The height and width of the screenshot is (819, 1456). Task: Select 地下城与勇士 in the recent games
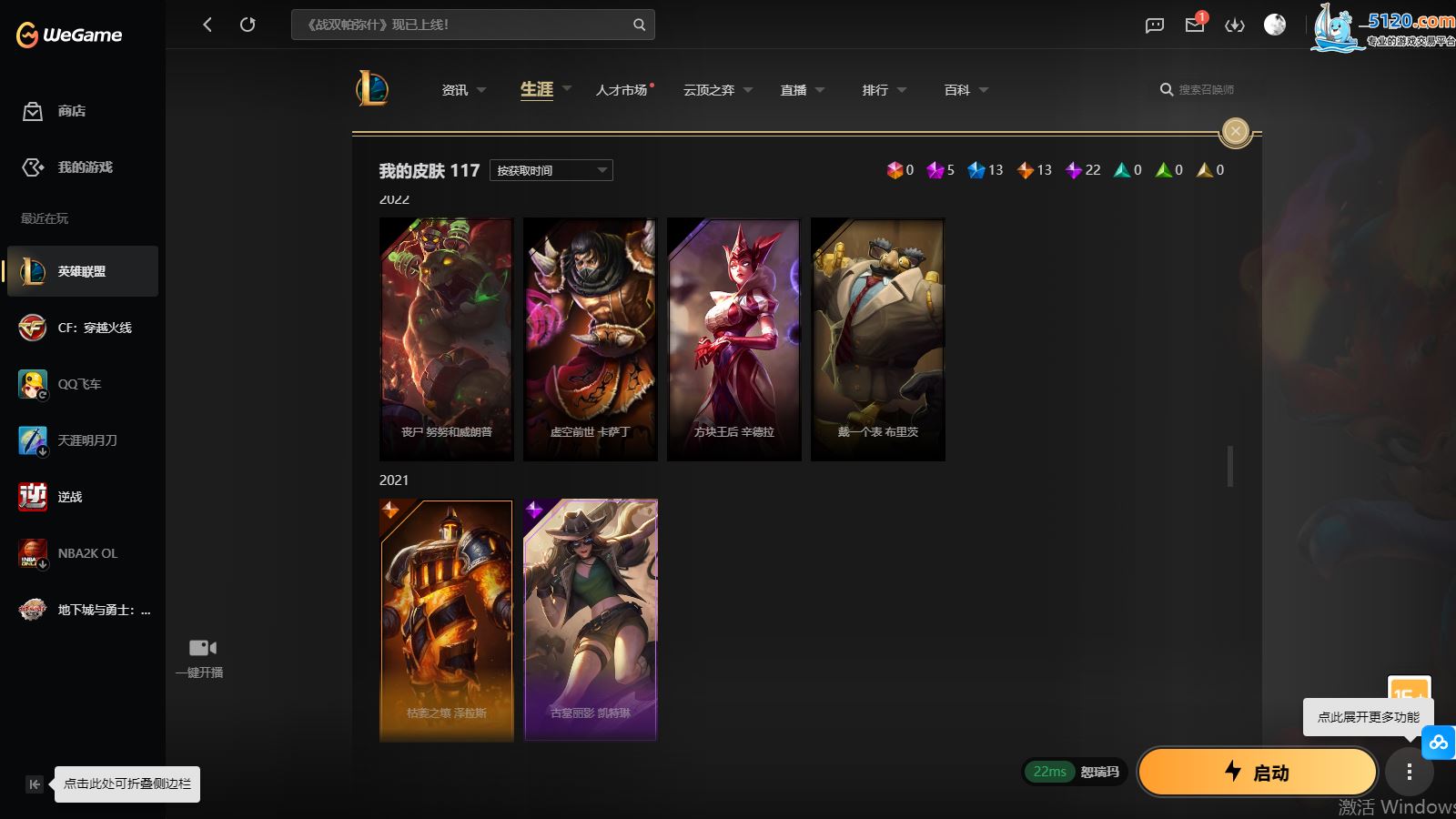[83, 610]
